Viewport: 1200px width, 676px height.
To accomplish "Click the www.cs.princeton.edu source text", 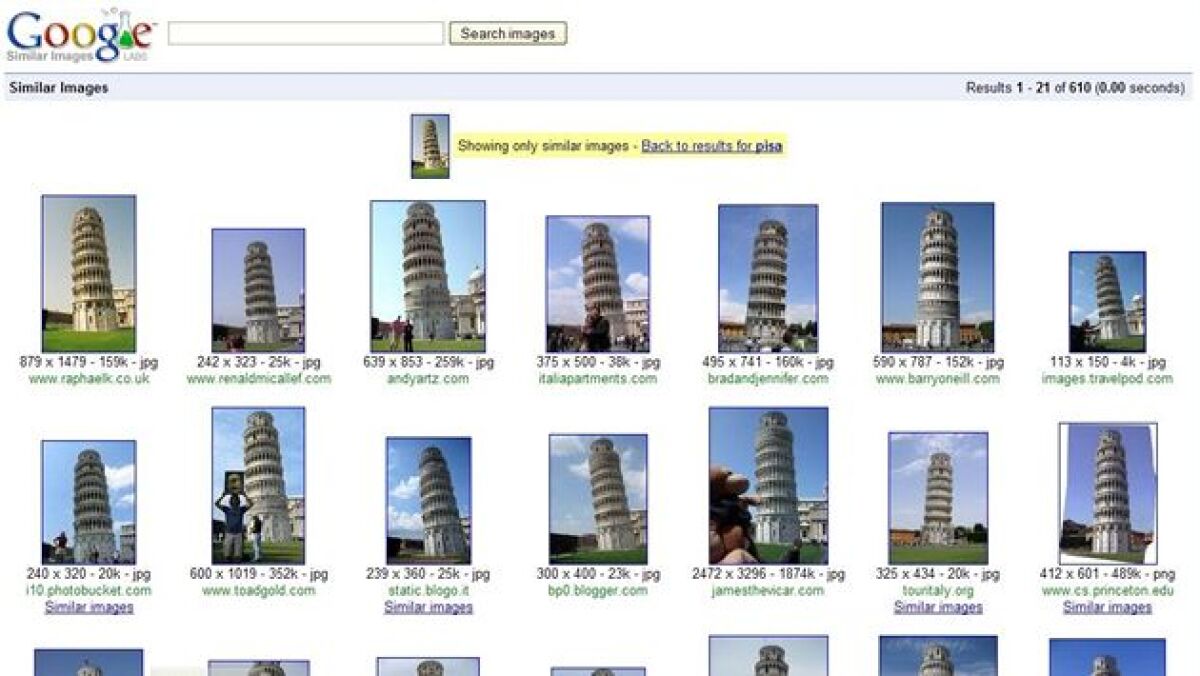I will (1108, 591).
